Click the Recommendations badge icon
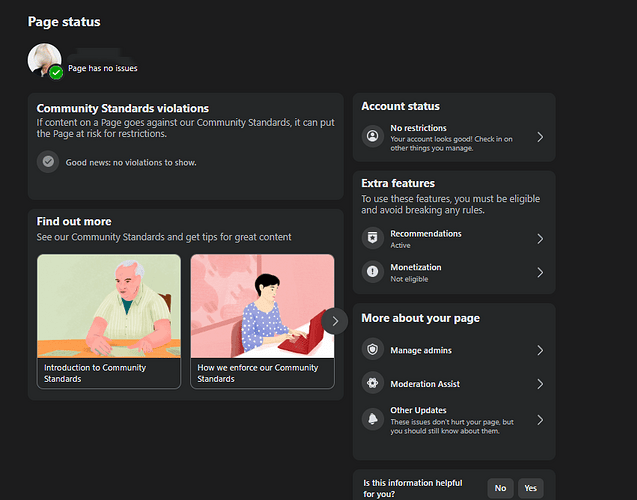The image size is (637, 500). click(372, 238)
